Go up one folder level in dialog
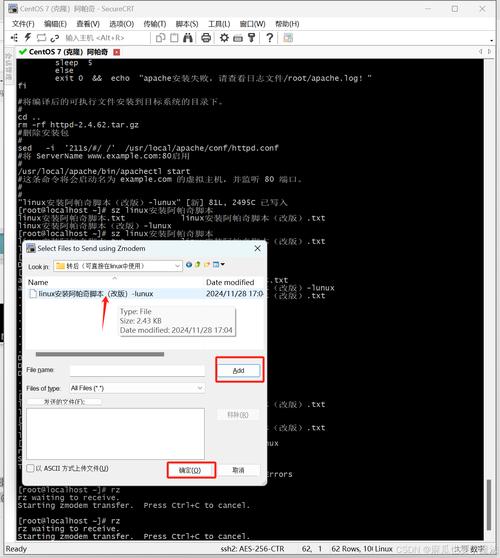 coord(198,264)
